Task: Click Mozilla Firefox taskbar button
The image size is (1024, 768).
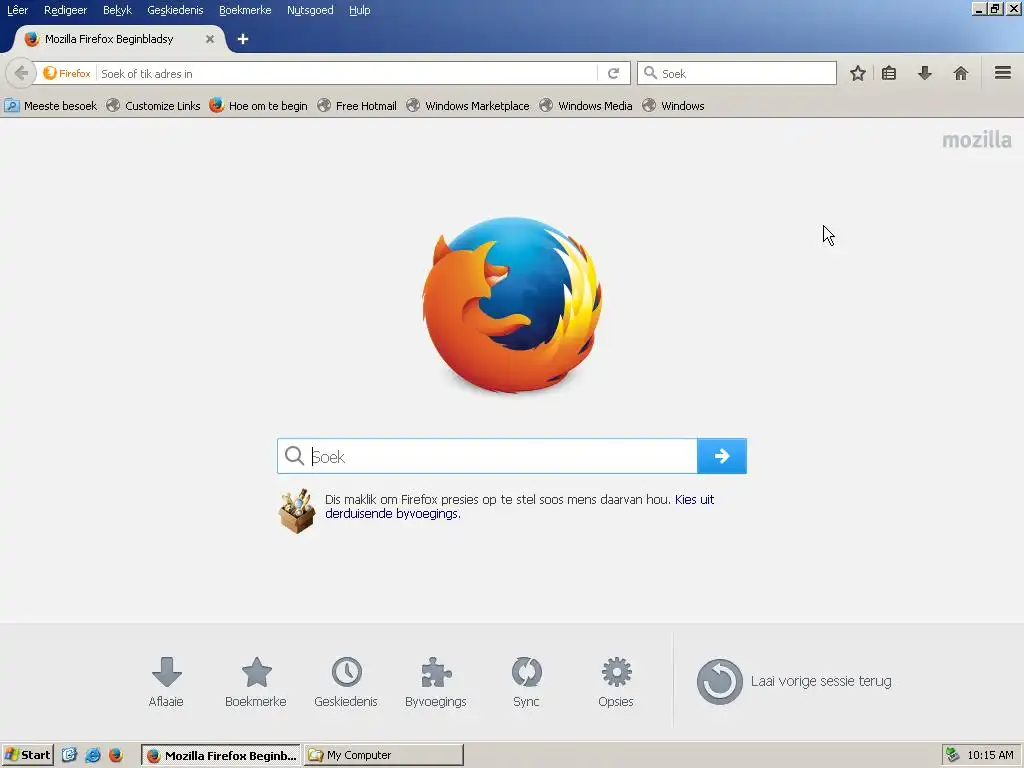Action: 221,755
